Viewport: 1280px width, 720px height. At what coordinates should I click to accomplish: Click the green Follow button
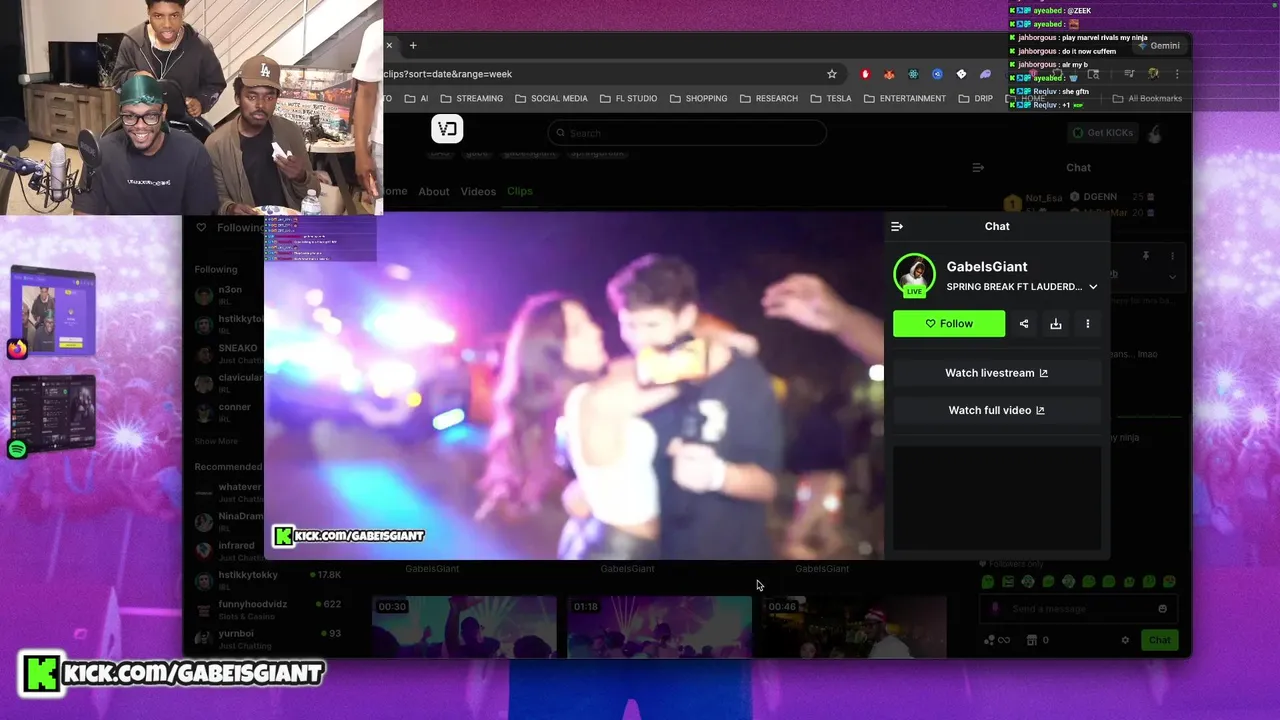tap(949, 324)
